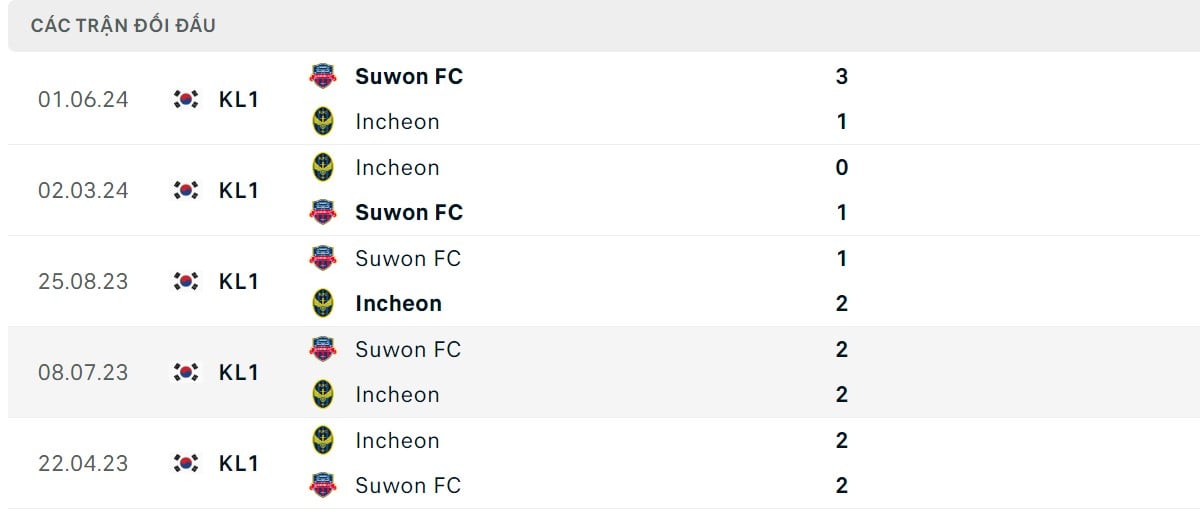
Task: Open Incheon team in 08.07.23 match
Action: pos(397,394)
